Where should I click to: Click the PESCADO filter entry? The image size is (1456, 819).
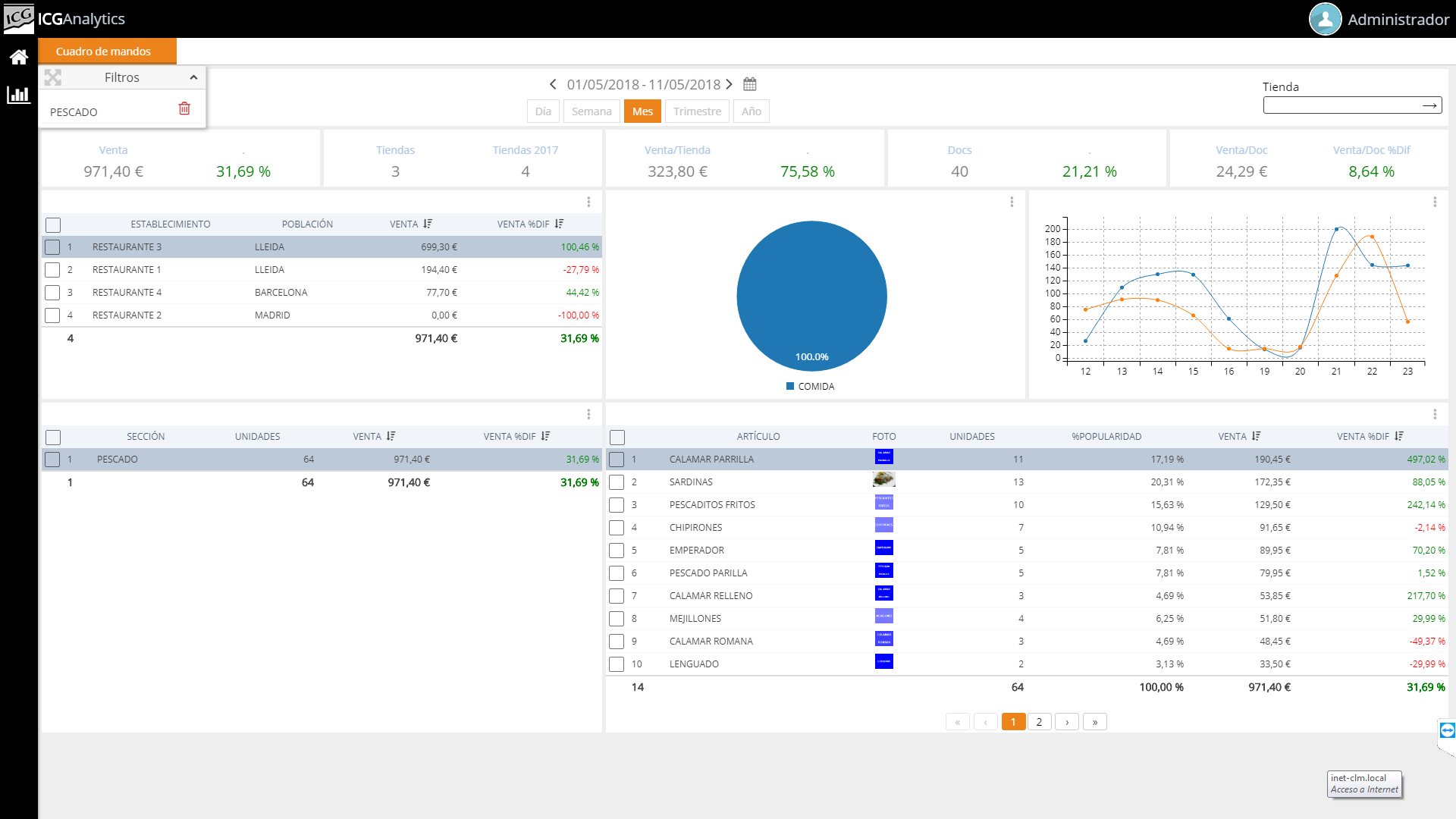point(74,112)
